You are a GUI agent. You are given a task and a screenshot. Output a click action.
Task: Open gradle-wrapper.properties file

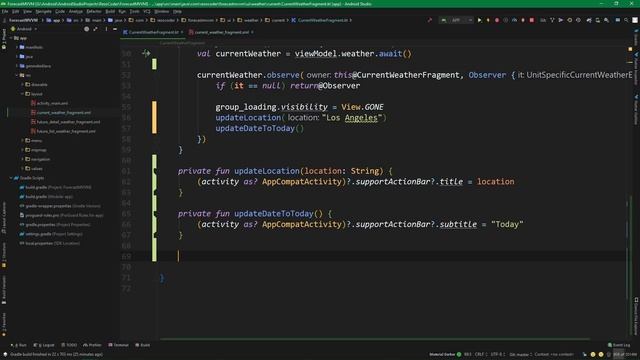pyautogui.click(x=60, y=206)
